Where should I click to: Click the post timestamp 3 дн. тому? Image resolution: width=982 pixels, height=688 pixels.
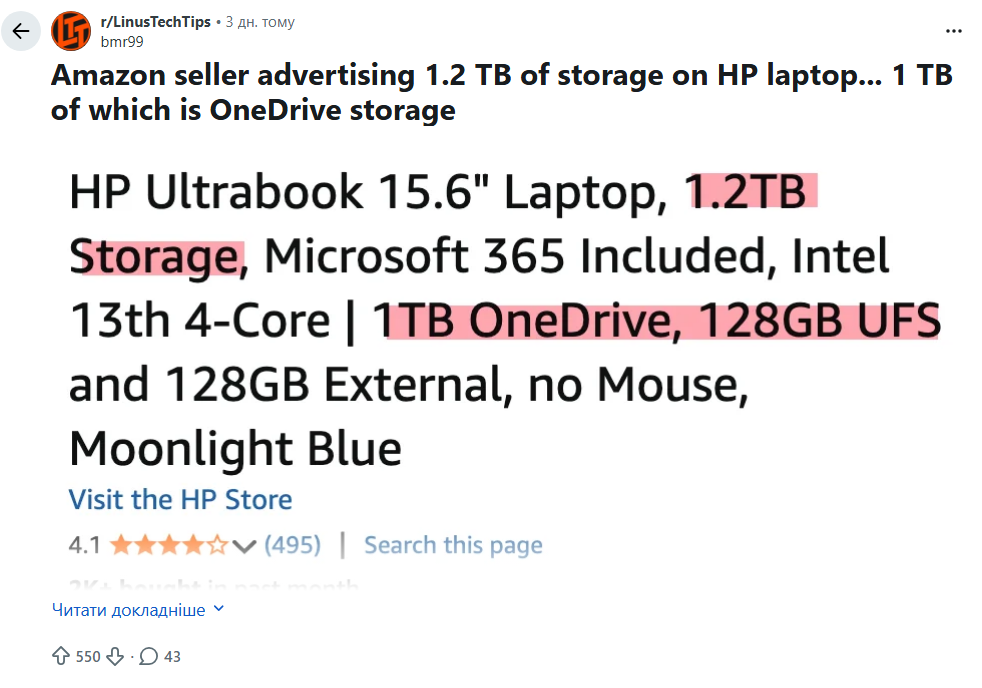pos(260,22)
